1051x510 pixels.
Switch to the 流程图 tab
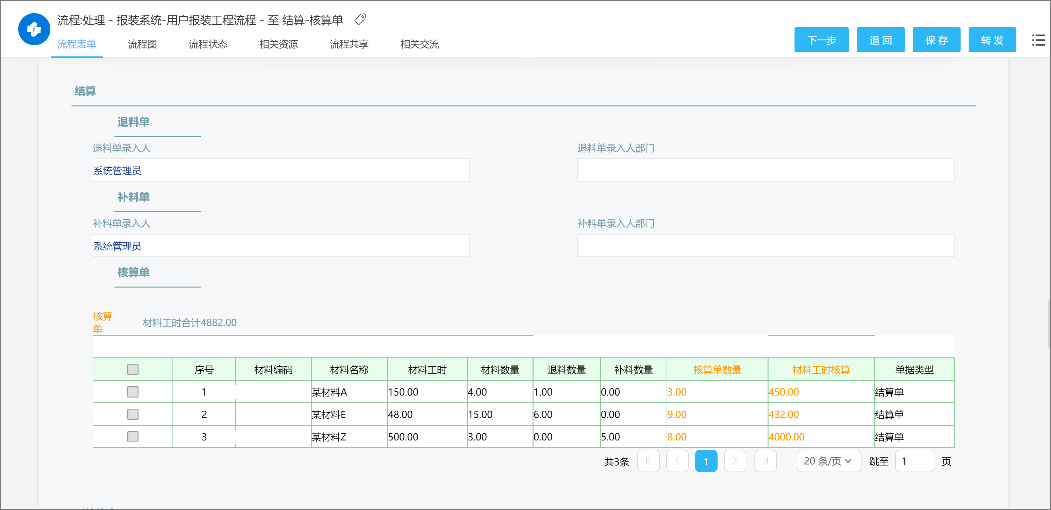point(143,44)
